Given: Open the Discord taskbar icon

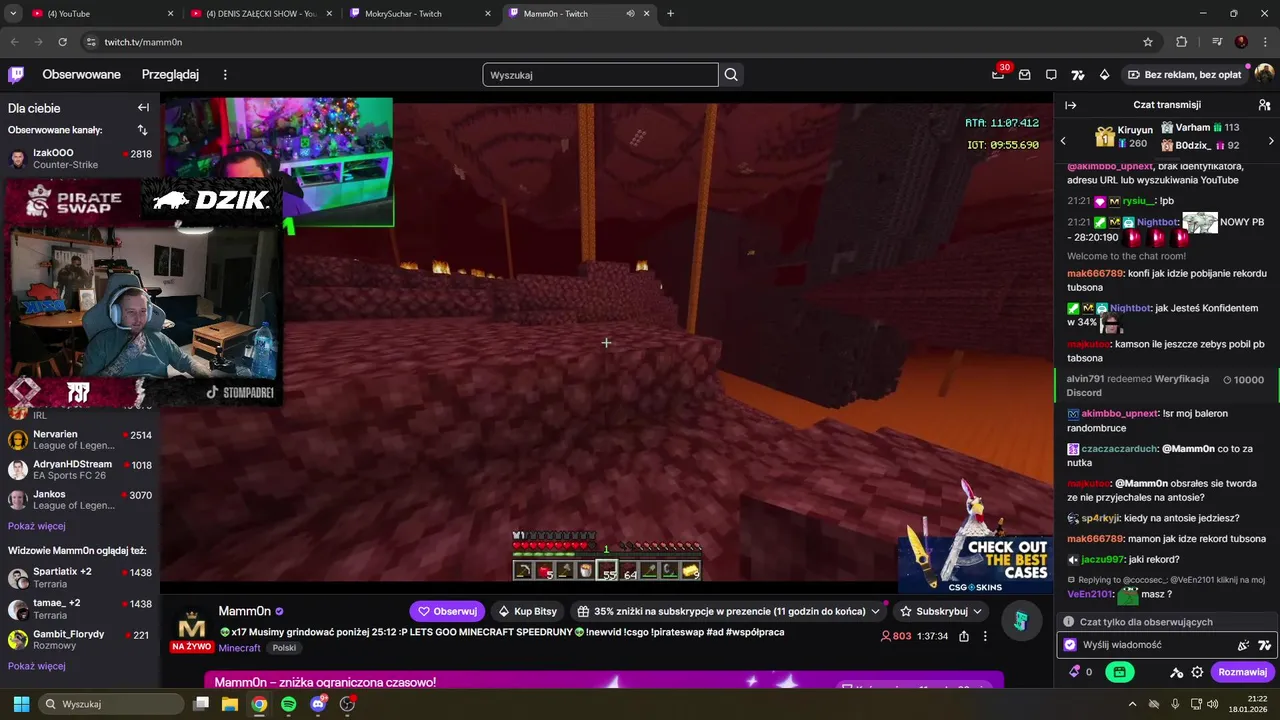Looking at the screenshot, I should tap(318, 704).
